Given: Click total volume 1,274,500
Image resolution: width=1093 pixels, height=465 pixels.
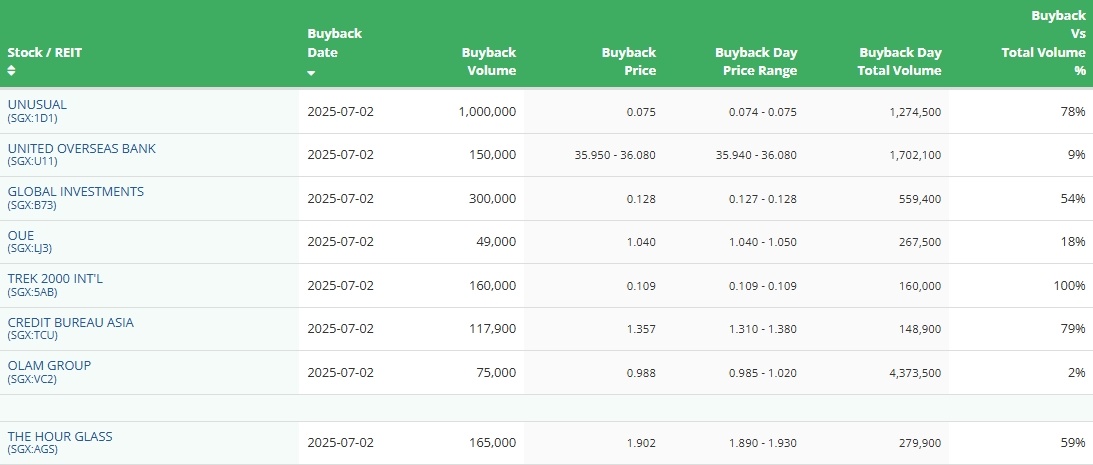Looking at the screenshot, I should coord(915,112).
